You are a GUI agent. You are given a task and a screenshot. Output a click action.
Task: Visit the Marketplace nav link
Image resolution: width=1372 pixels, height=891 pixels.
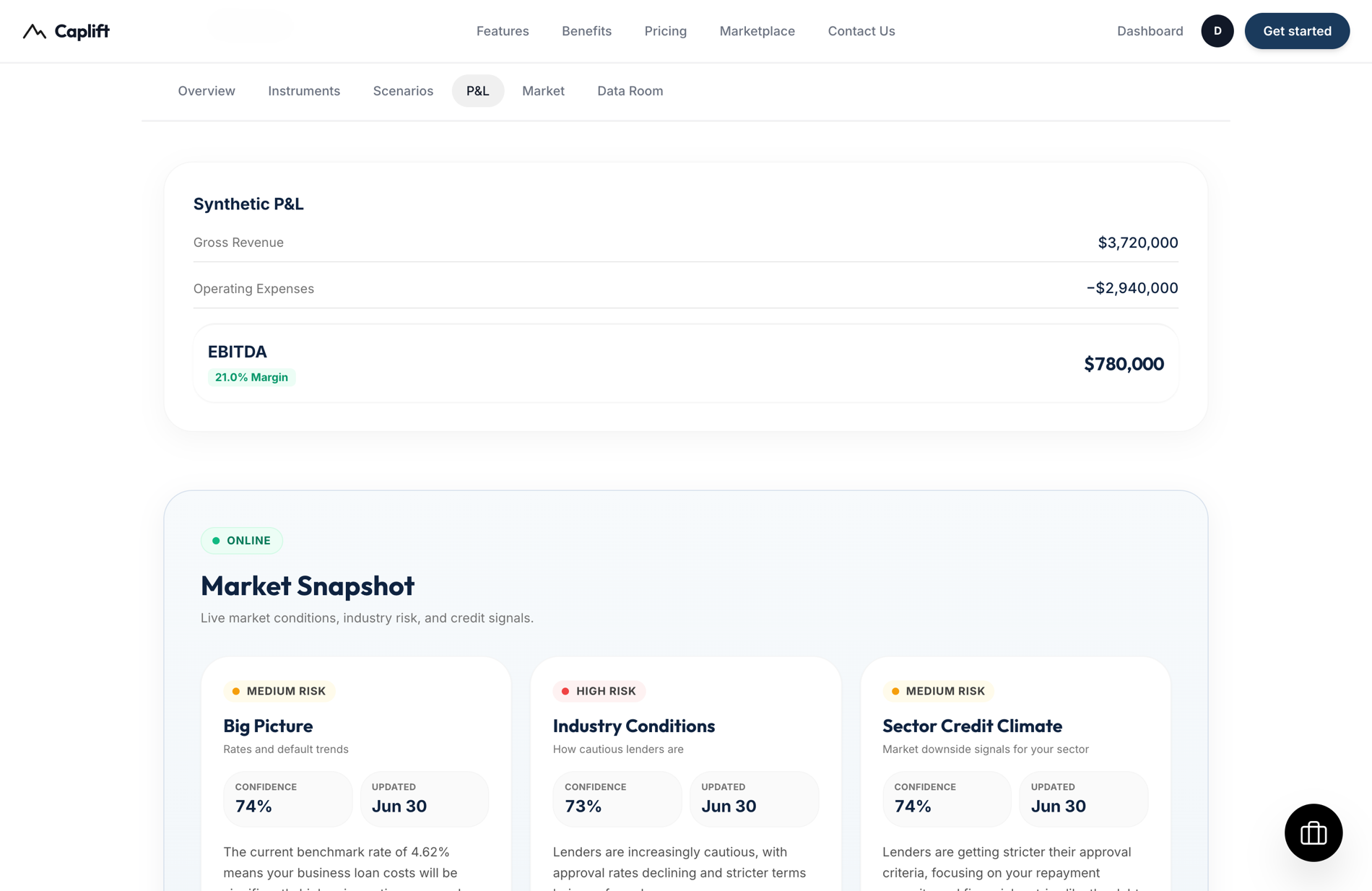(757, 31)
